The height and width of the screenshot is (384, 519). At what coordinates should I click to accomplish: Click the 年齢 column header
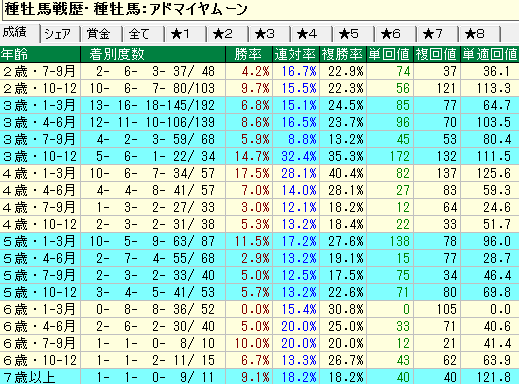[40, 54]
